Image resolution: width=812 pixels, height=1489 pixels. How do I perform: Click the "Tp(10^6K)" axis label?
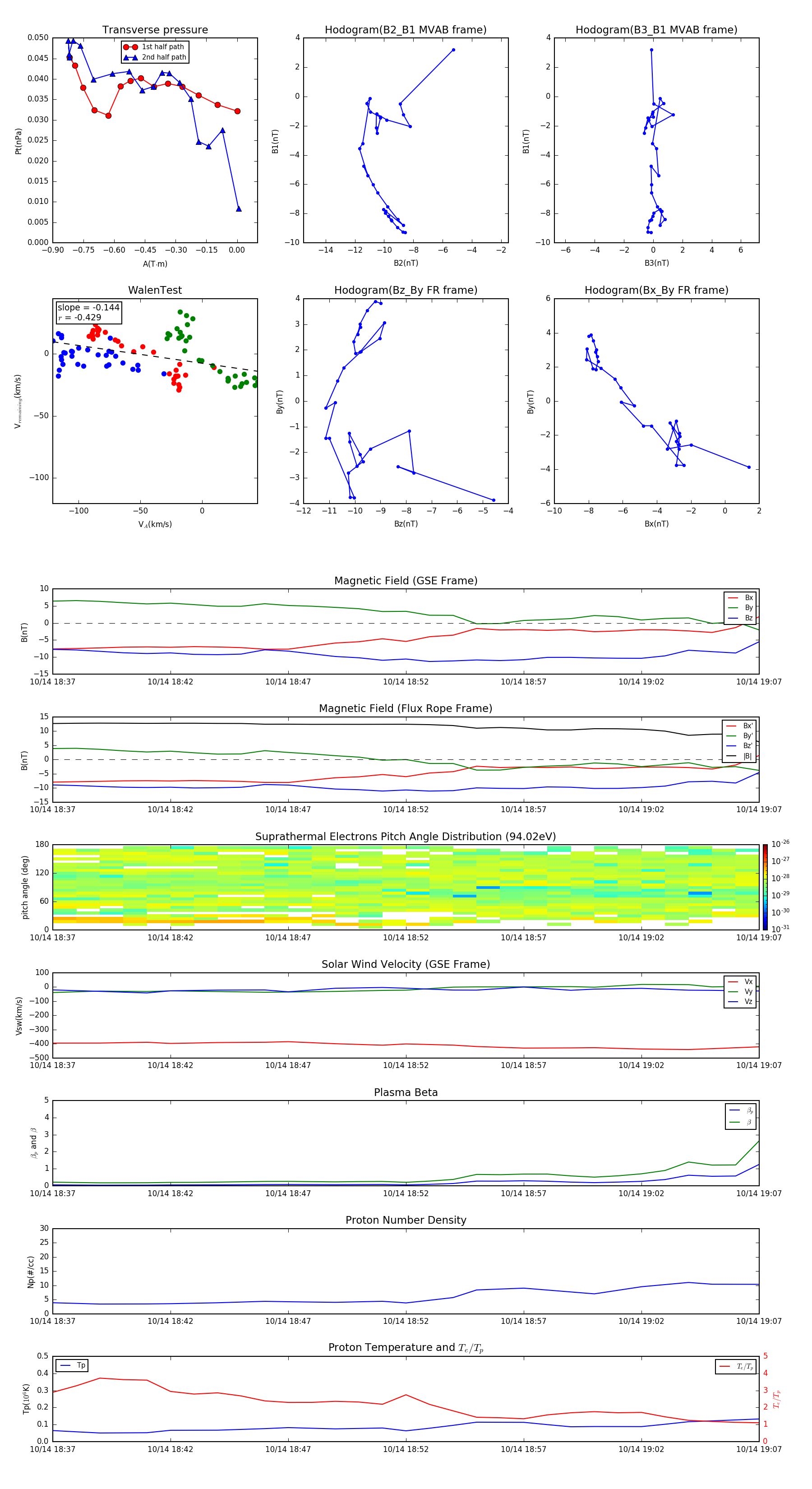26,1399
